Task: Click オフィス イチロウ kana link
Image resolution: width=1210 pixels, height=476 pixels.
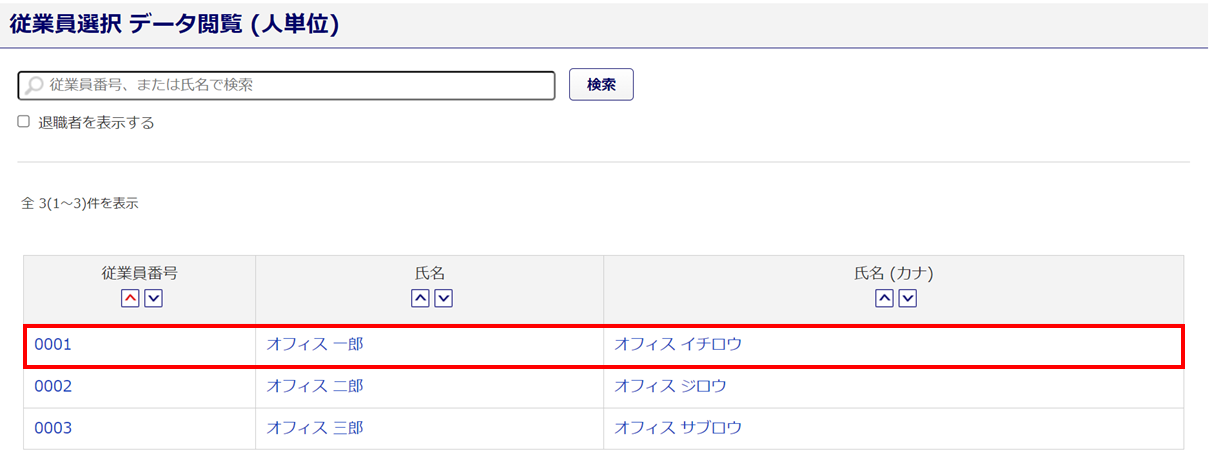Action: click(677, 345)
